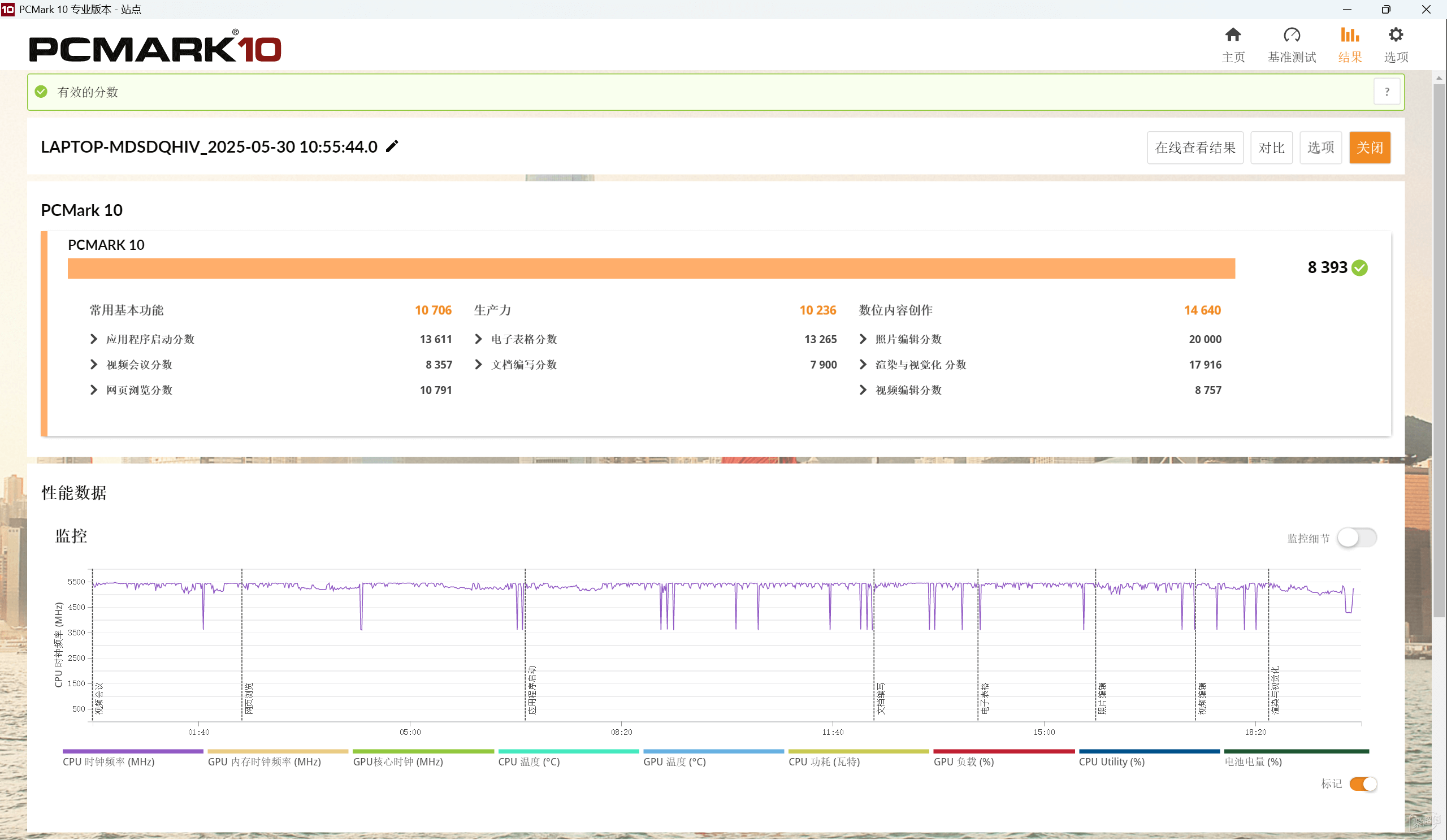The image size is (1447, 840).
Task: Click the green valid score check icon
Action: pyautogui.click(x=41, y=92)
